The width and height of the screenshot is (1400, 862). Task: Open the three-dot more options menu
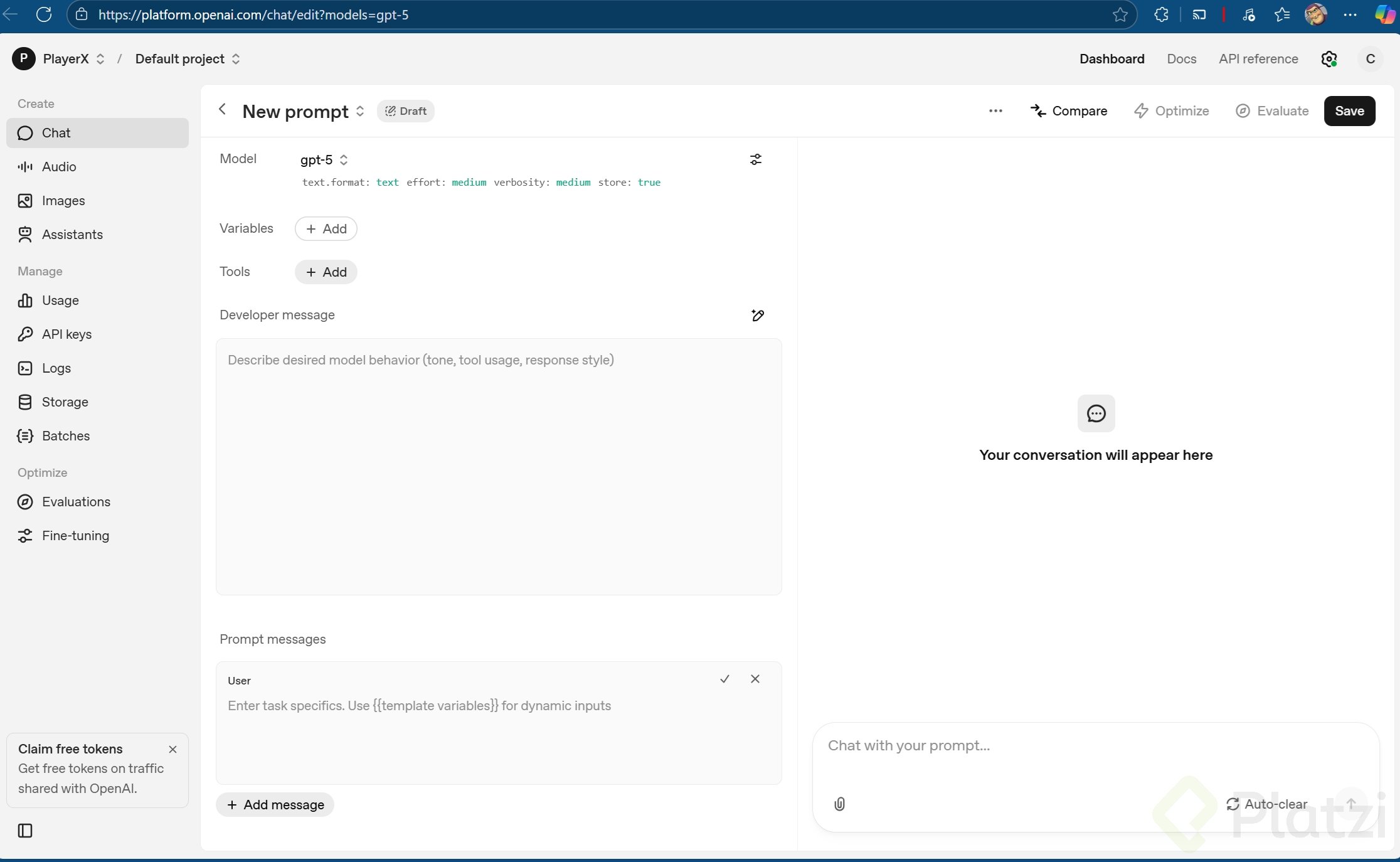(x=995, y=111)
